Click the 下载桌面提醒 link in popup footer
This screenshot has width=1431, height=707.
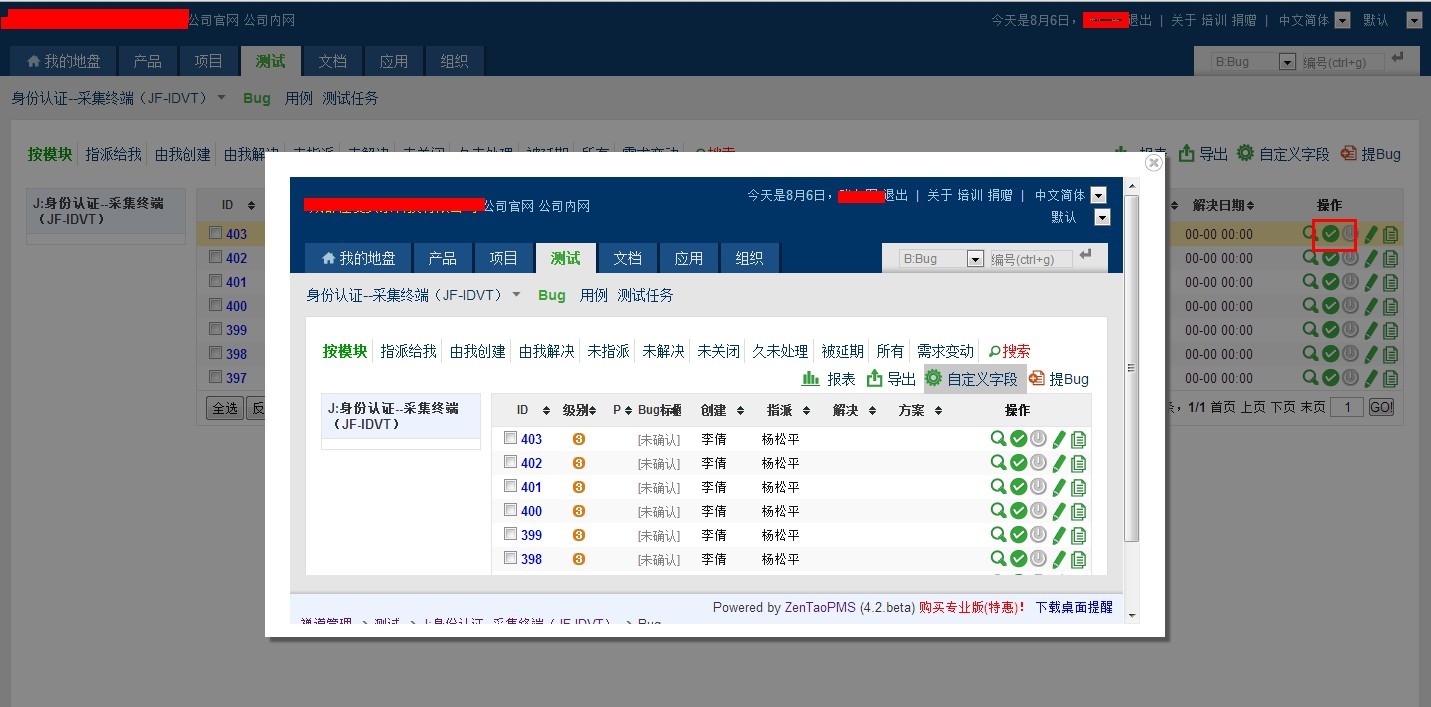tap(1073, 607)
